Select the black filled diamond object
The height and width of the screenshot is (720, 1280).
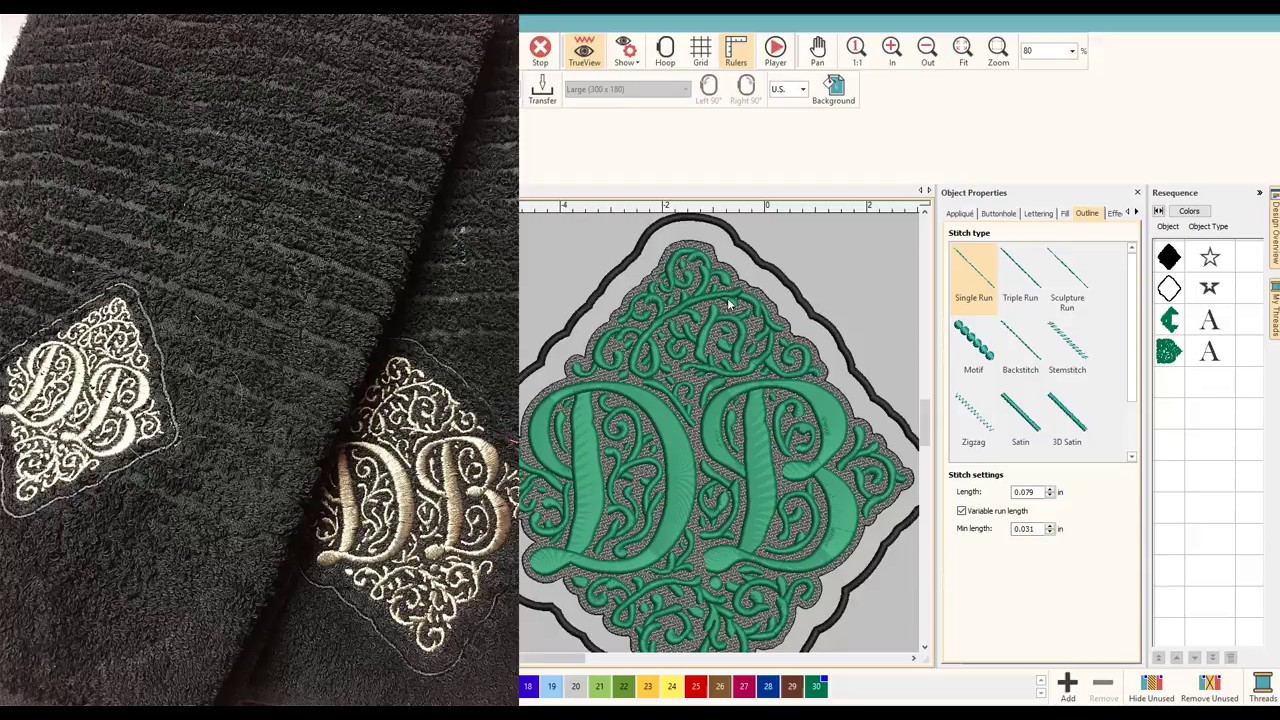[x=1169, y=258]
